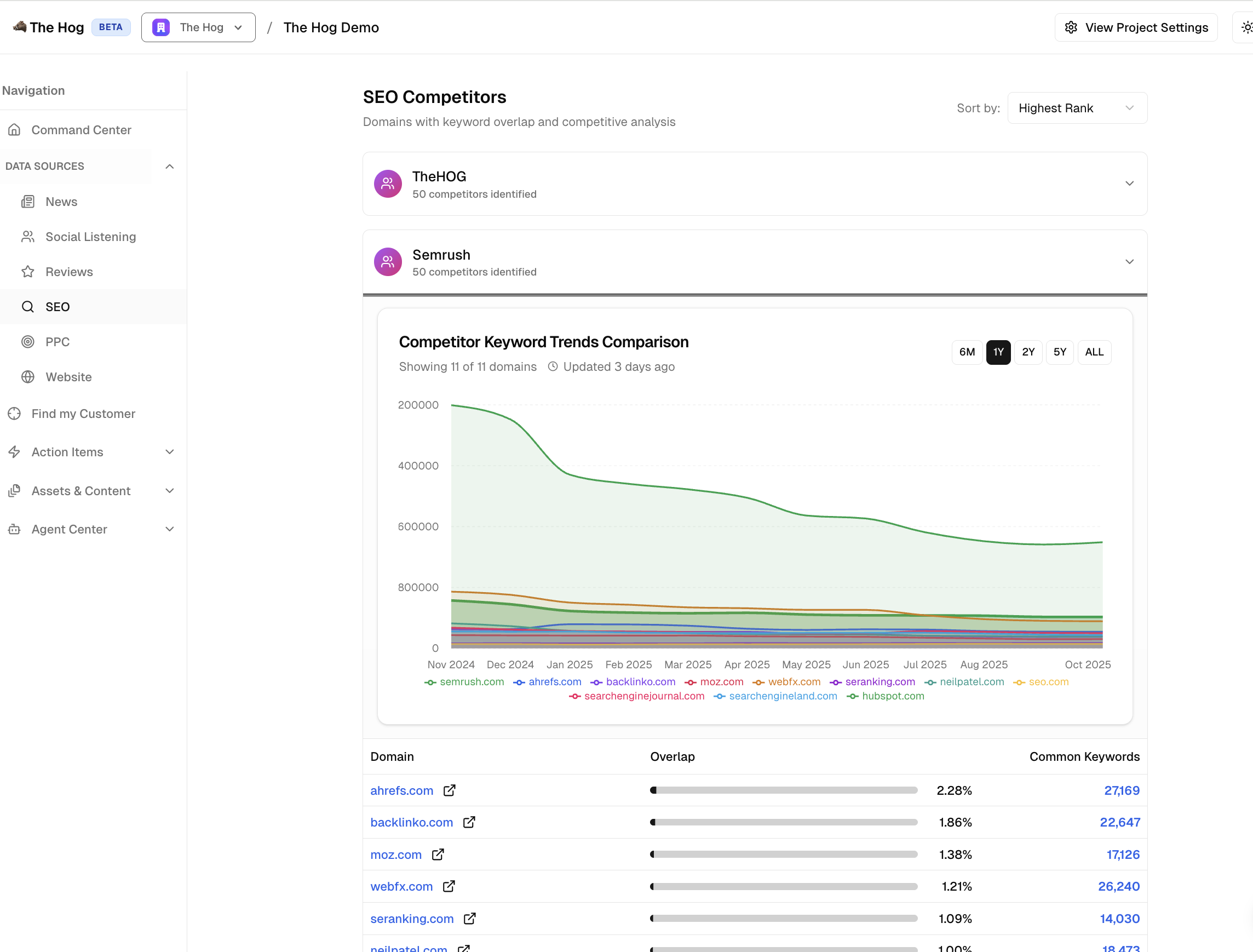The width and height of the screenshot is (1253, 952).
Task: Toggle light/dark theme sun icon
Action: (1246, 27)
